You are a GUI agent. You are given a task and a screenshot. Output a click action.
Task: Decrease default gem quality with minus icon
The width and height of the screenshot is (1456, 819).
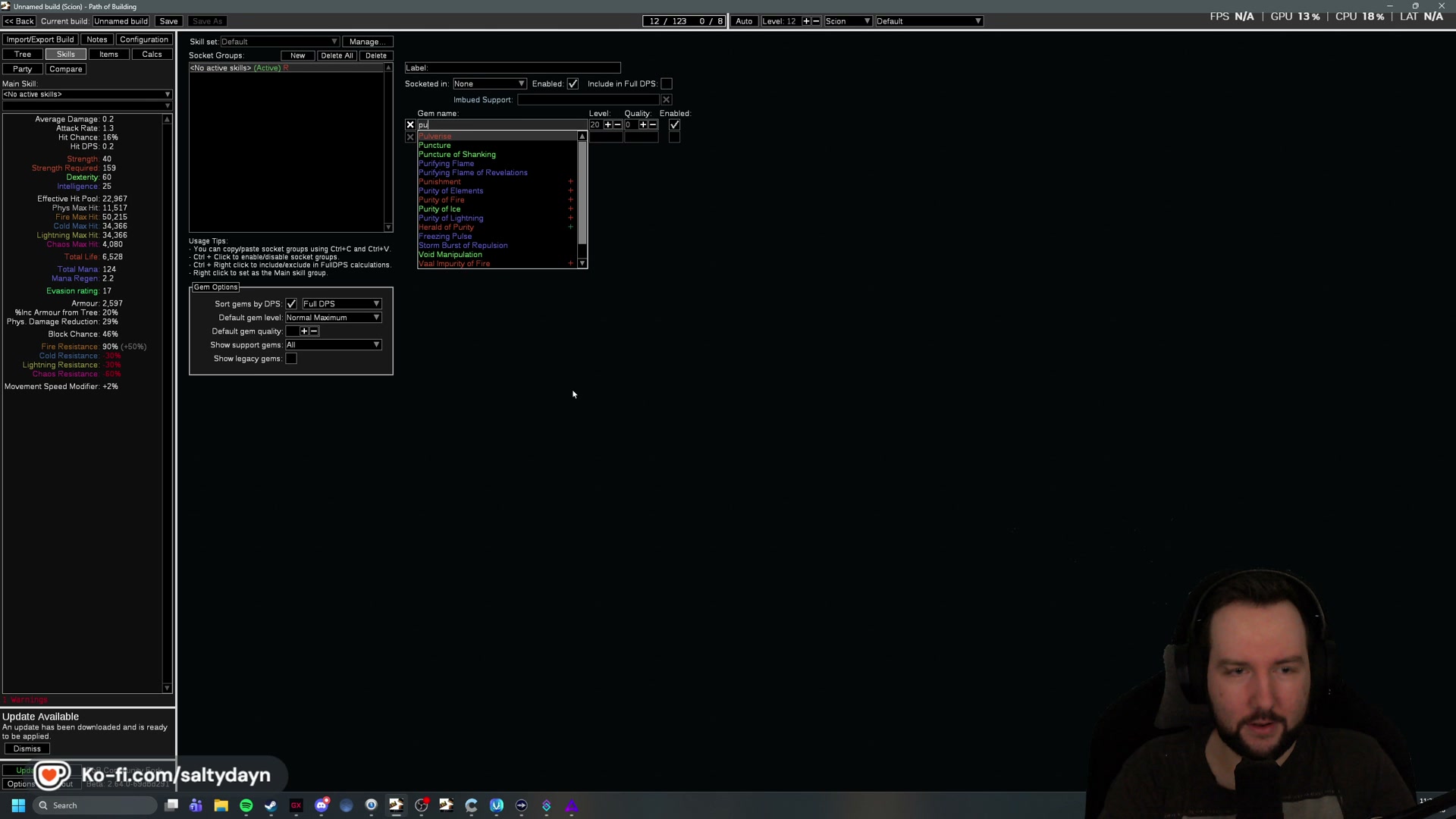[314, 331]
